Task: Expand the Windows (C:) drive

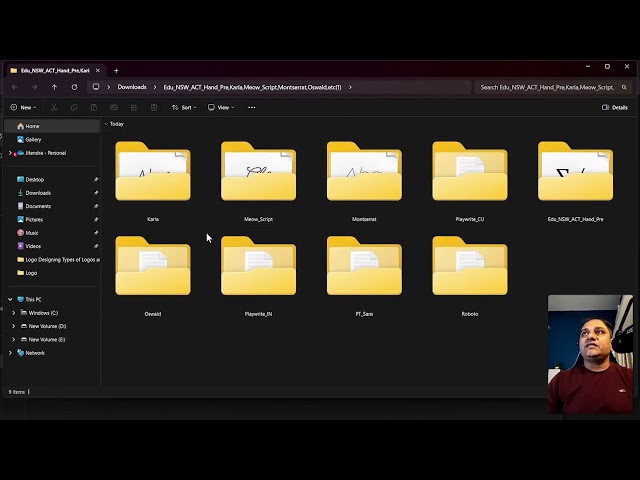Action: coord(13,313)
